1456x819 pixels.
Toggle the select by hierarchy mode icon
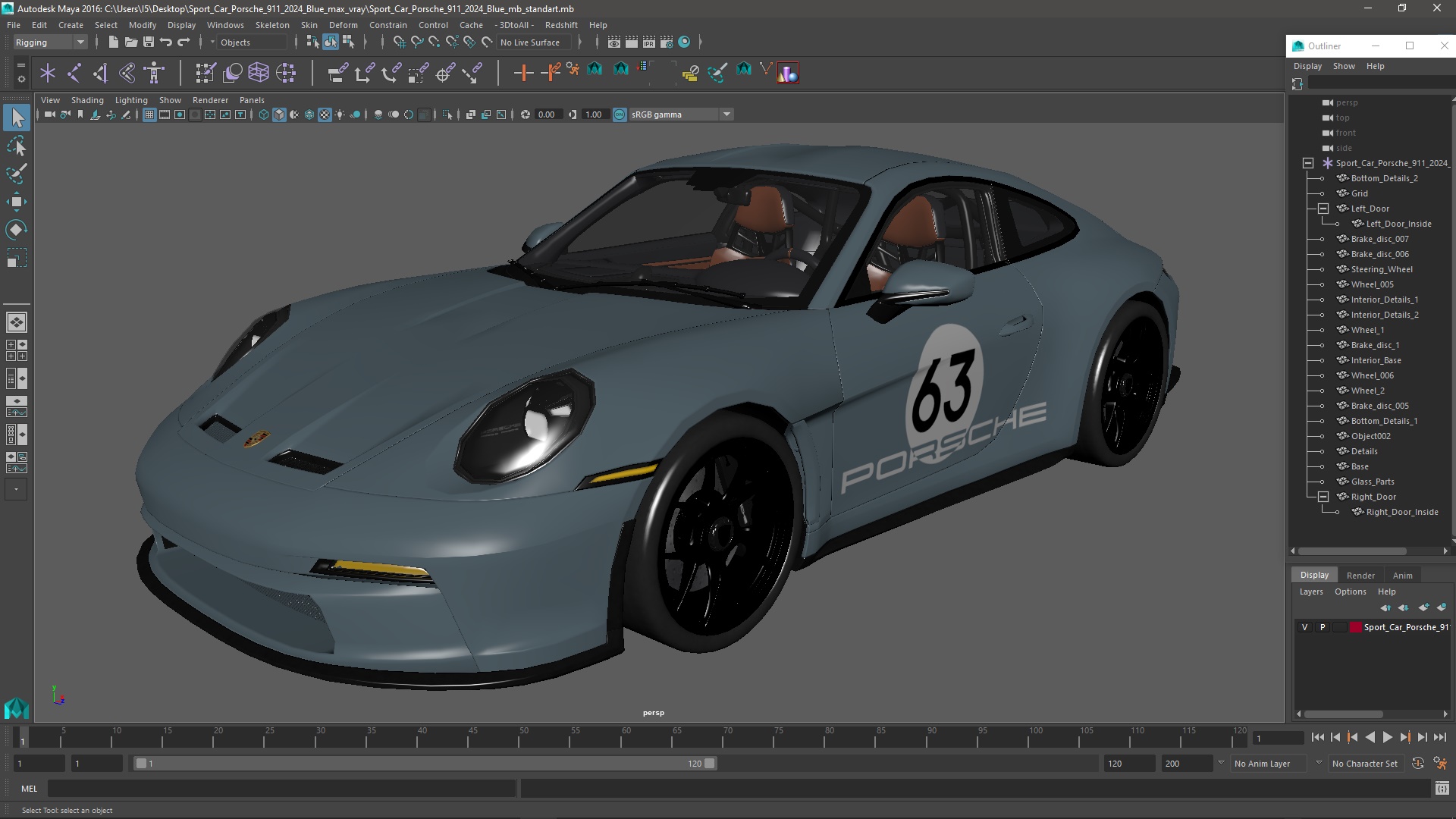pos(312,42)
